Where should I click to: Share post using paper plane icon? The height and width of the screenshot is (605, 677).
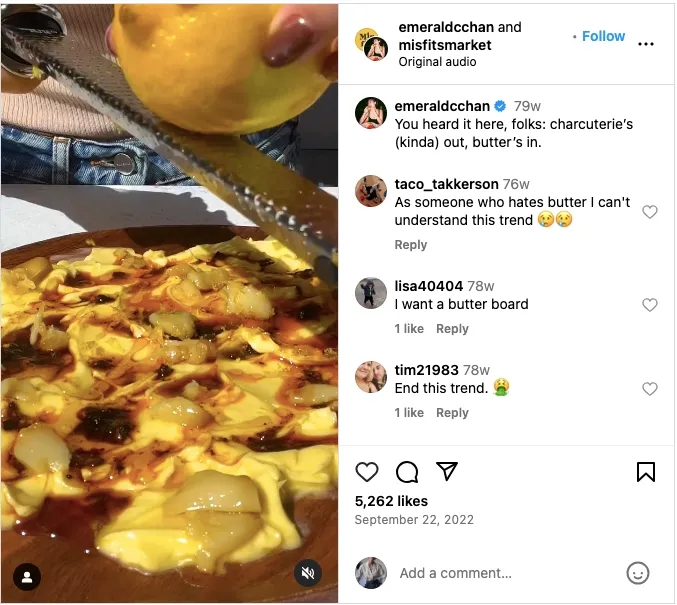pos(447,472)
